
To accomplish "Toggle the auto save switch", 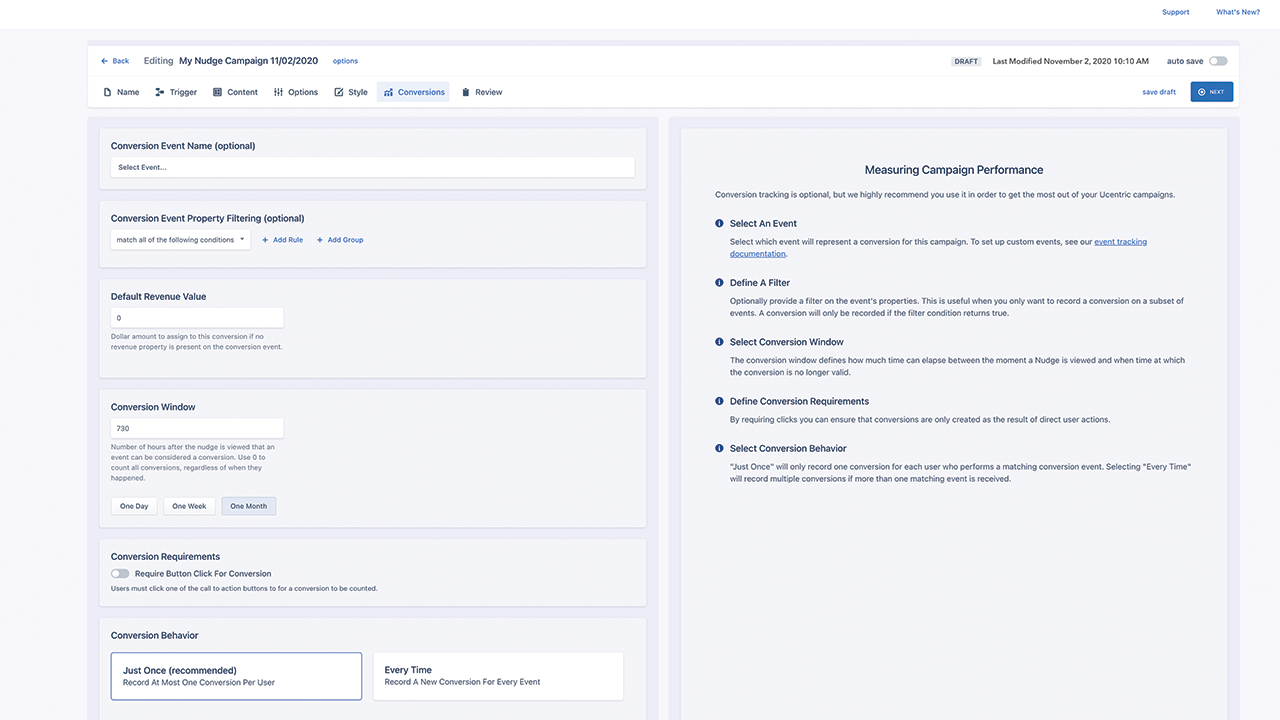I will pyautogui.click(x=1218, y=61).
